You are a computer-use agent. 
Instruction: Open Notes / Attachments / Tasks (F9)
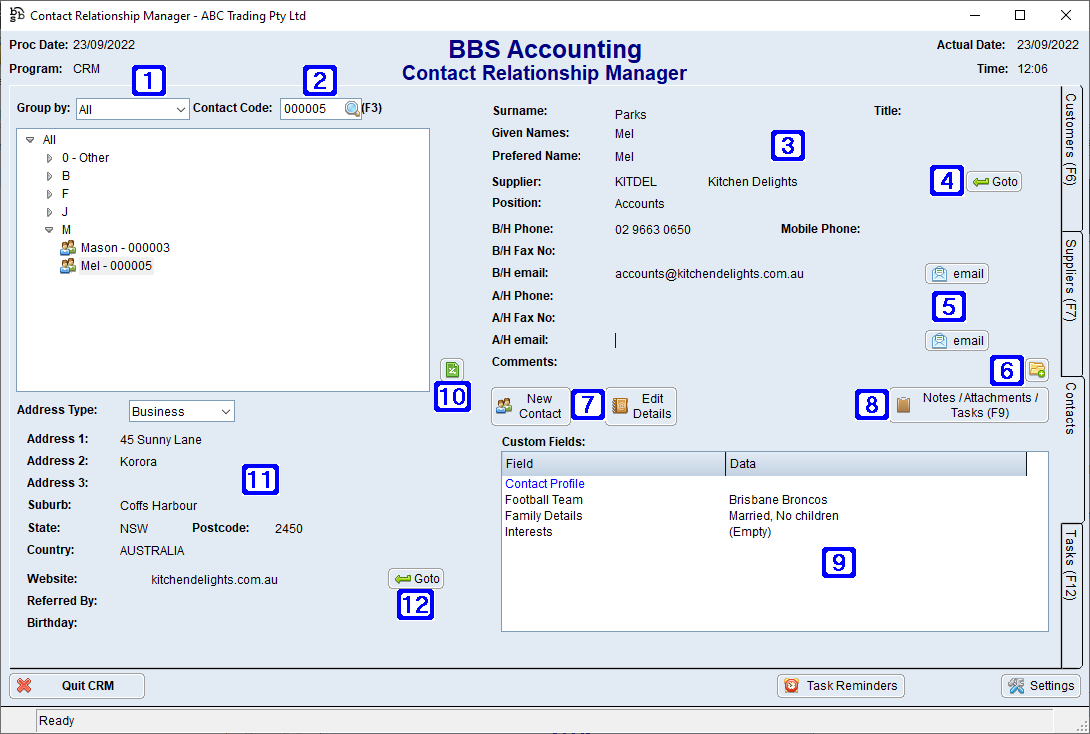tap(967, 405)
